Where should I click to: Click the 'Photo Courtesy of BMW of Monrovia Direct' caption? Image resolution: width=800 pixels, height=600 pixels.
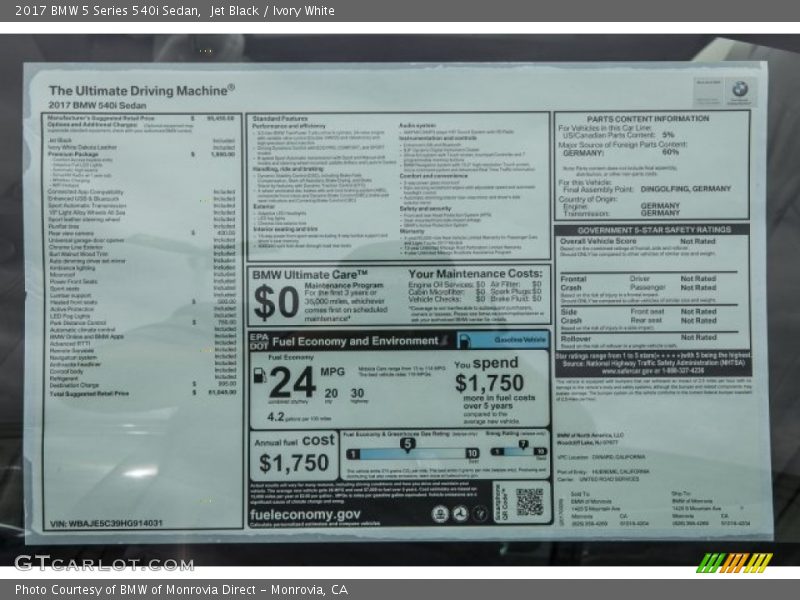point(181,590)
